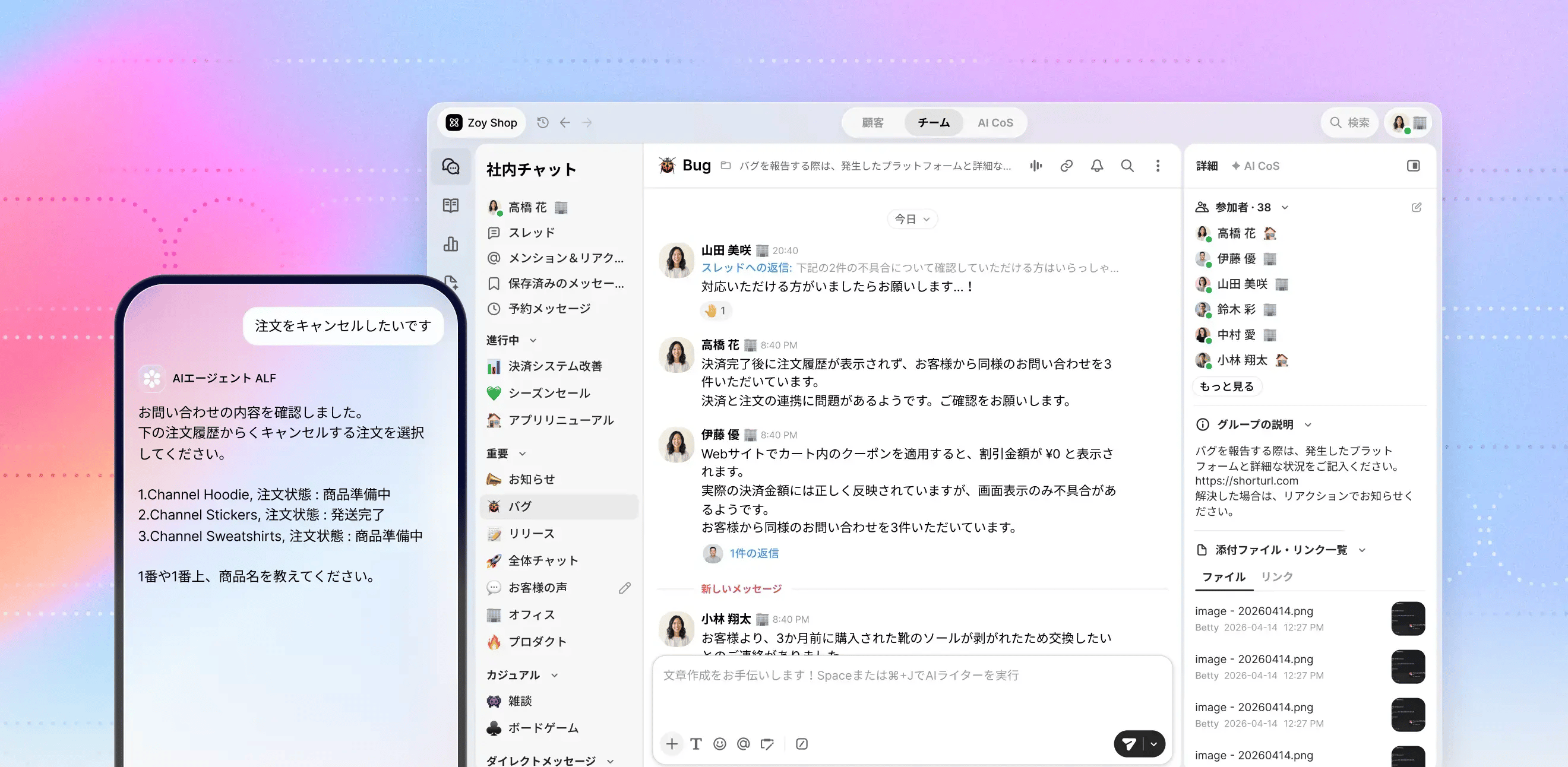1568x767 pixels.
Task: Switch to the リンク attachments tab
Action: 1276,576
